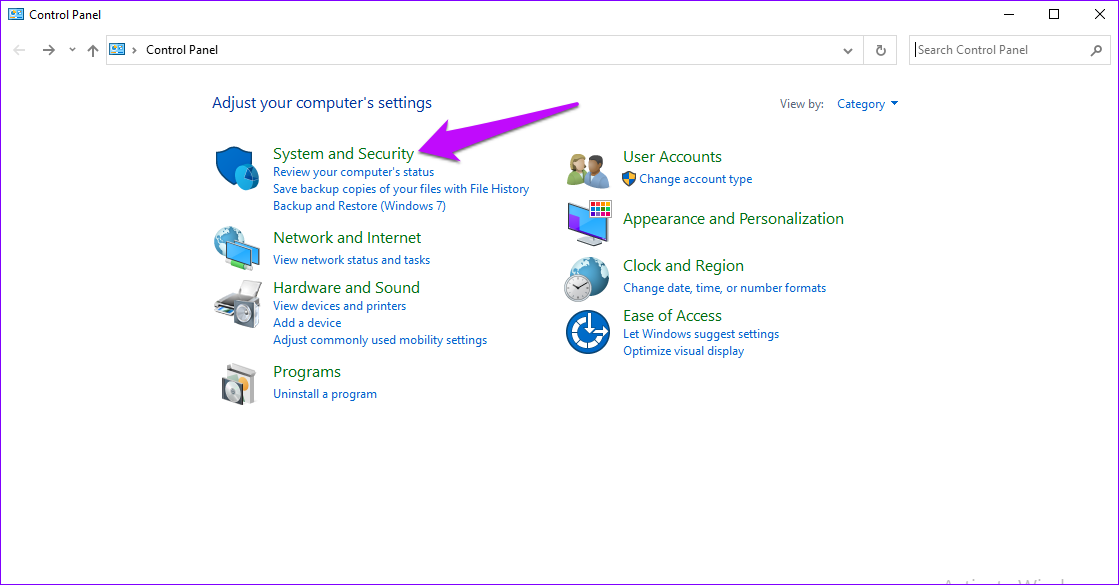
Task: Expand the address bar history dropdown
Action: pyautogui.click(x=848, y=51)
